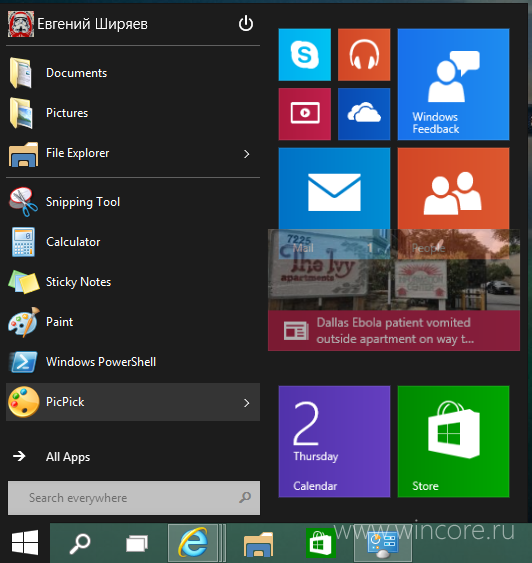Click the Евгений Ширяев user name

coord(93,24)
